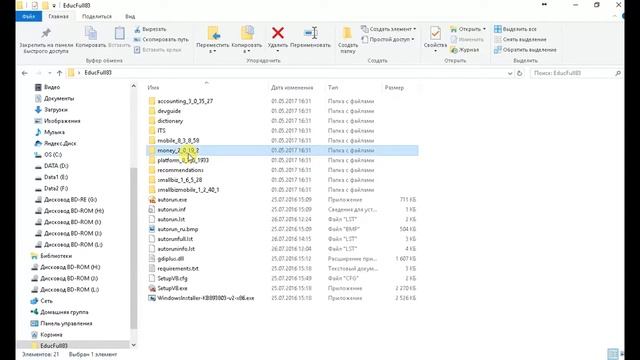Click Invert selection in ribbon

pos(525,50)
